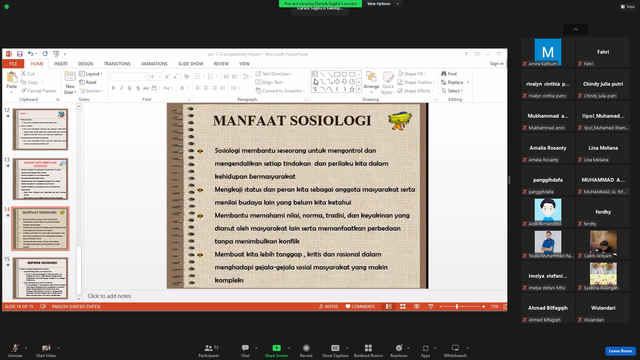Expand caption options arrow beside Show Captions
640x360 pixels.
pos(347,348)
